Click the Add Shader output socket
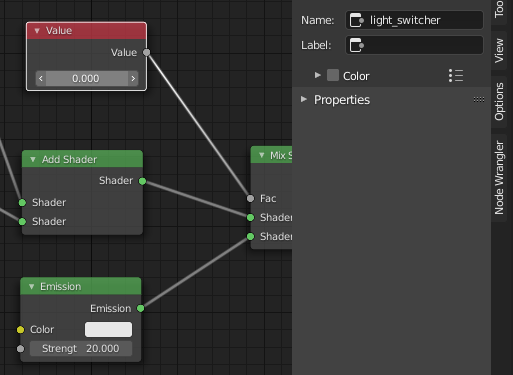 [x=142, y=181]
